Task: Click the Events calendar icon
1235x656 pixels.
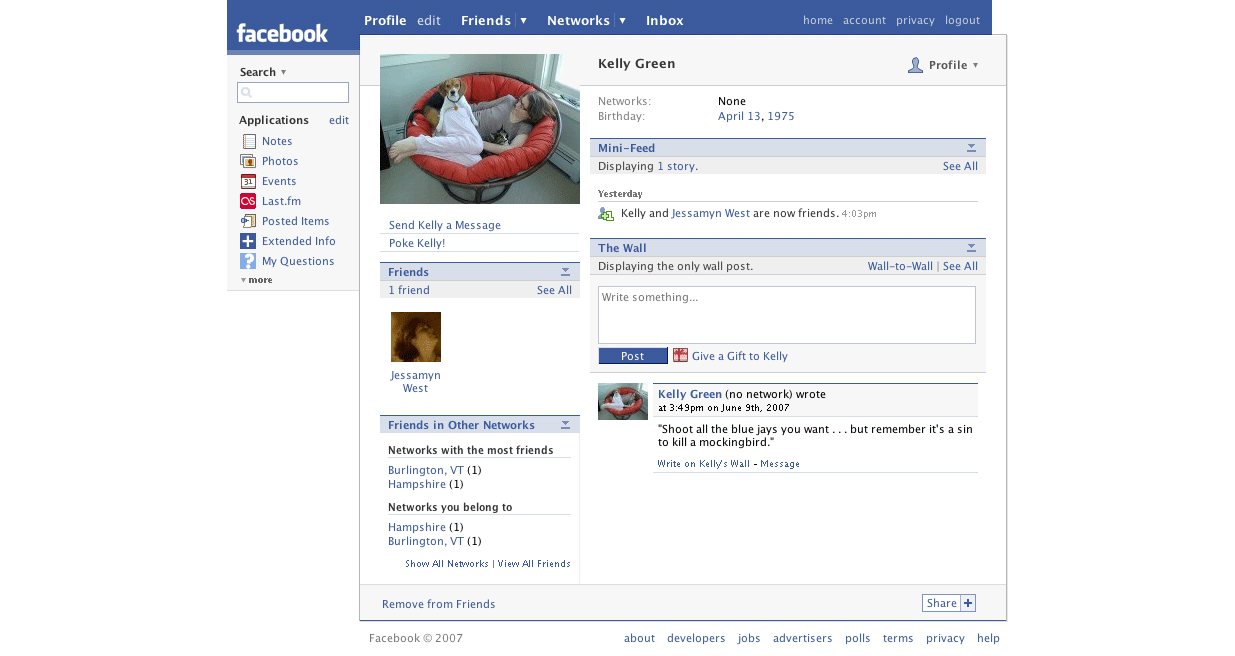Action: click(248, 181)
